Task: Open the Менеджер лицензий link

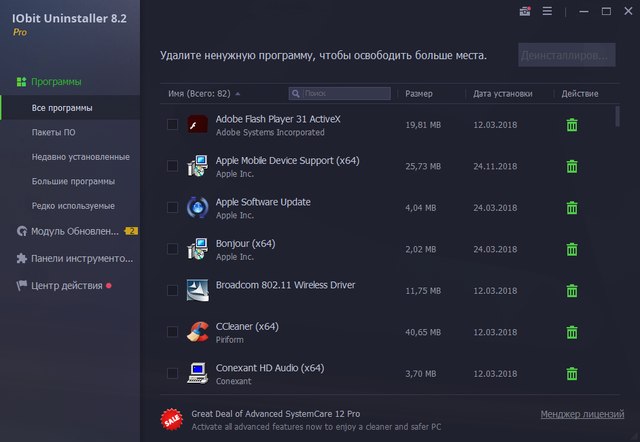Action: point(581,414)
